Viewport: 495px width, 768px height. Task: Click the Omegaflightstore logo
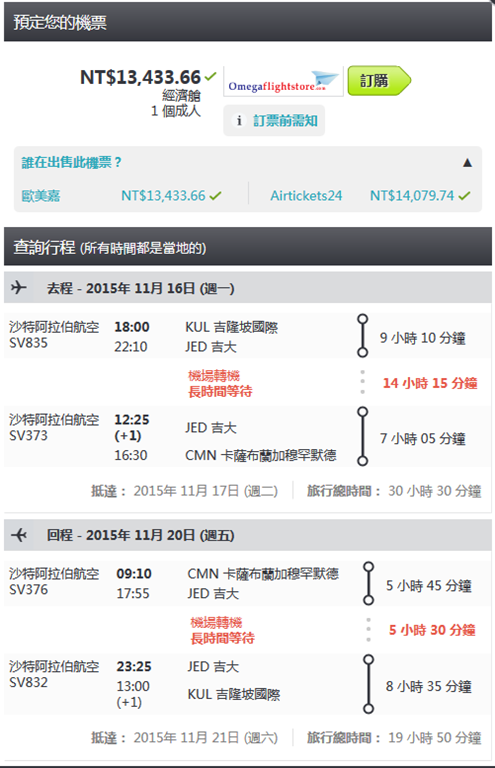coord(283,82)
